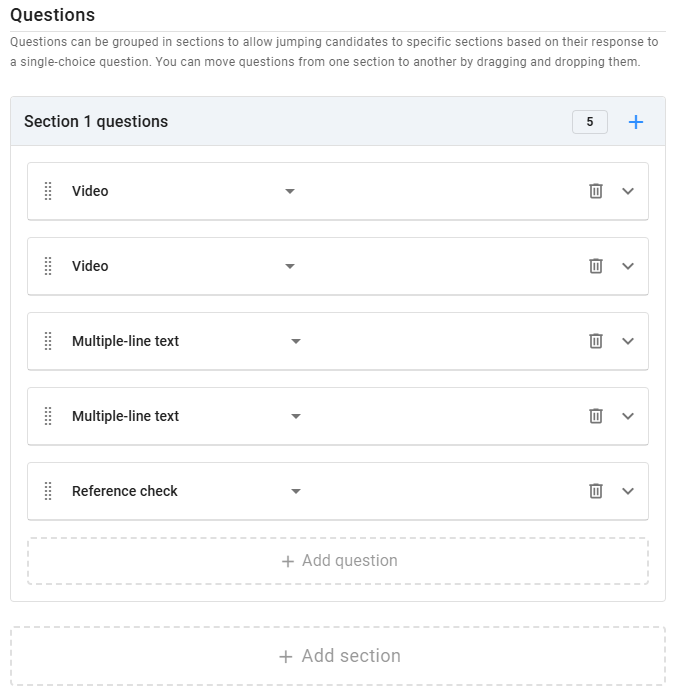The height and width of the screenshot is (695, 674).
Task: Delete the first Multiple-line text question
Action: 596,341
